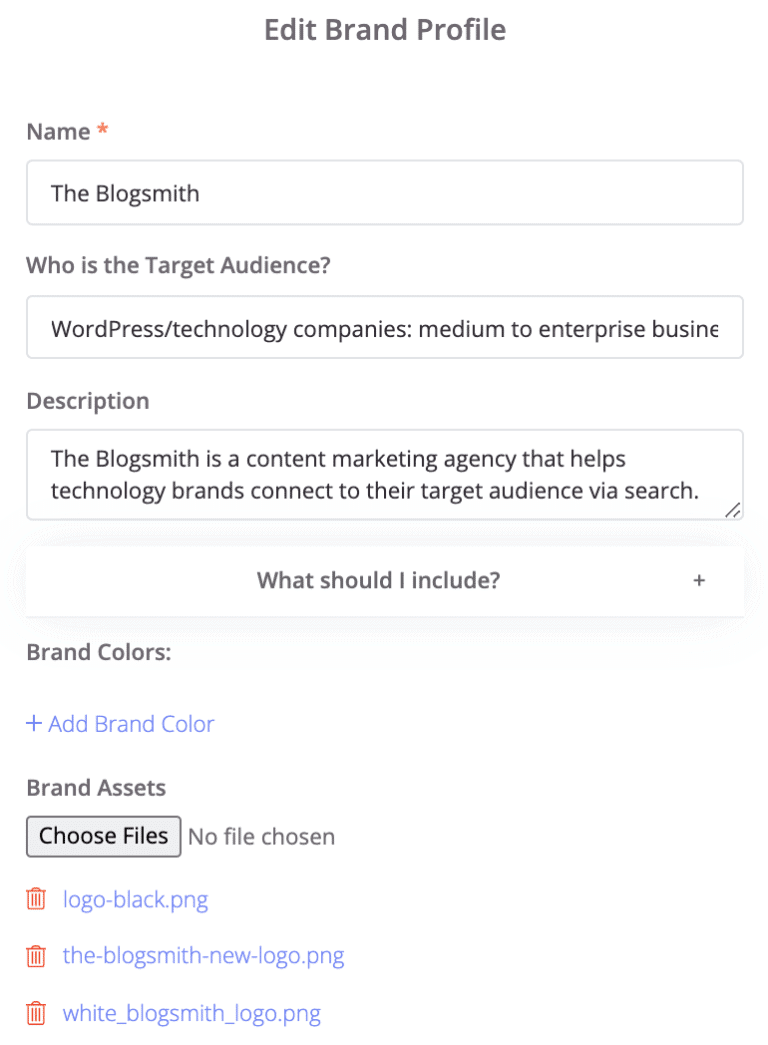Open the logo-black.png file link
The height and width of the screenshot is (1045, 768).
coord(136,899)
